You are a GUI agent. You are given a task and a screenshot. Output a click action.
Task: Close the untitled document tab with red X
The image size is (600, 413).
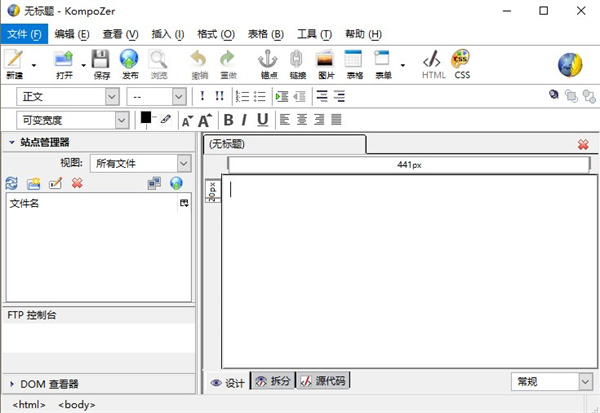pyautogui.click(x=583, y=144)
